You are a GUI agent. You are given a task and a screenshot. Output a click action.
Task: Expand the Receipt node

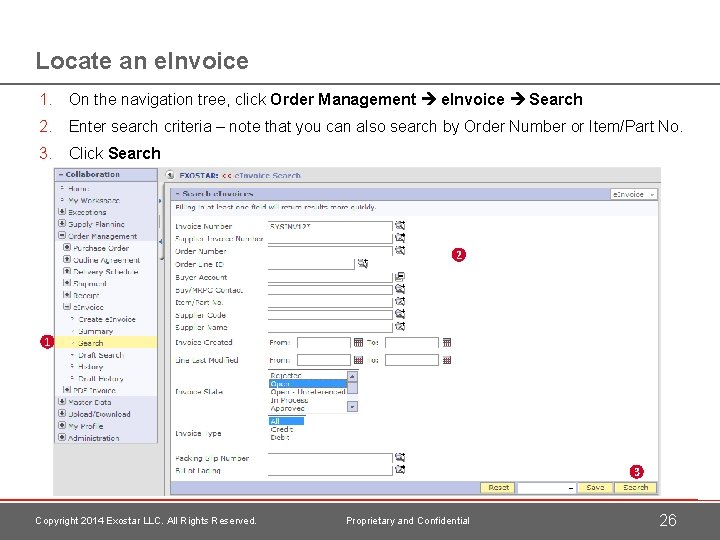(x=67, y=295)
